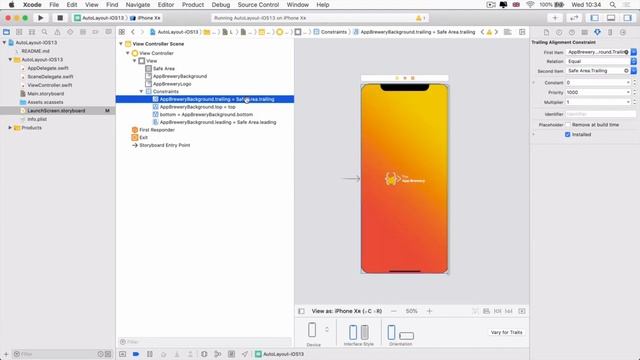Toggle the code review arrows button
This screenshot has width=640, height=360.
pos(574,18)
